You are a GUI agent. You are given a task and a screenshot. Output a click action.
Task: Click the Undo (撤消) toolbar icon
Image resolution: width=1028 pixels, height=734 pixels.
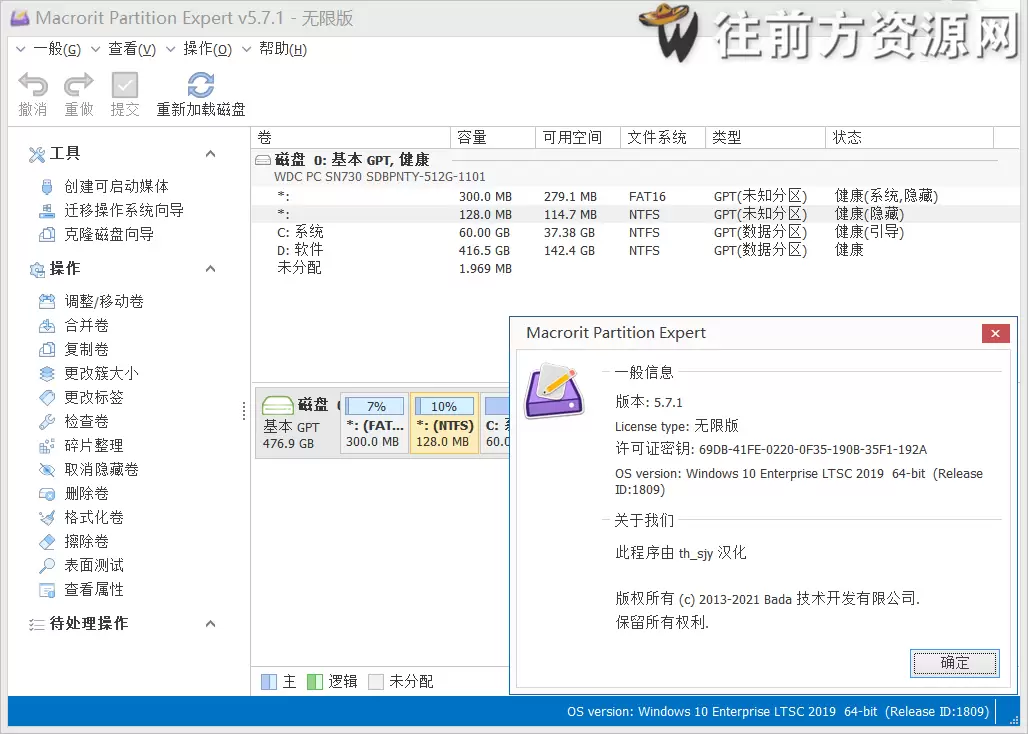33,85
